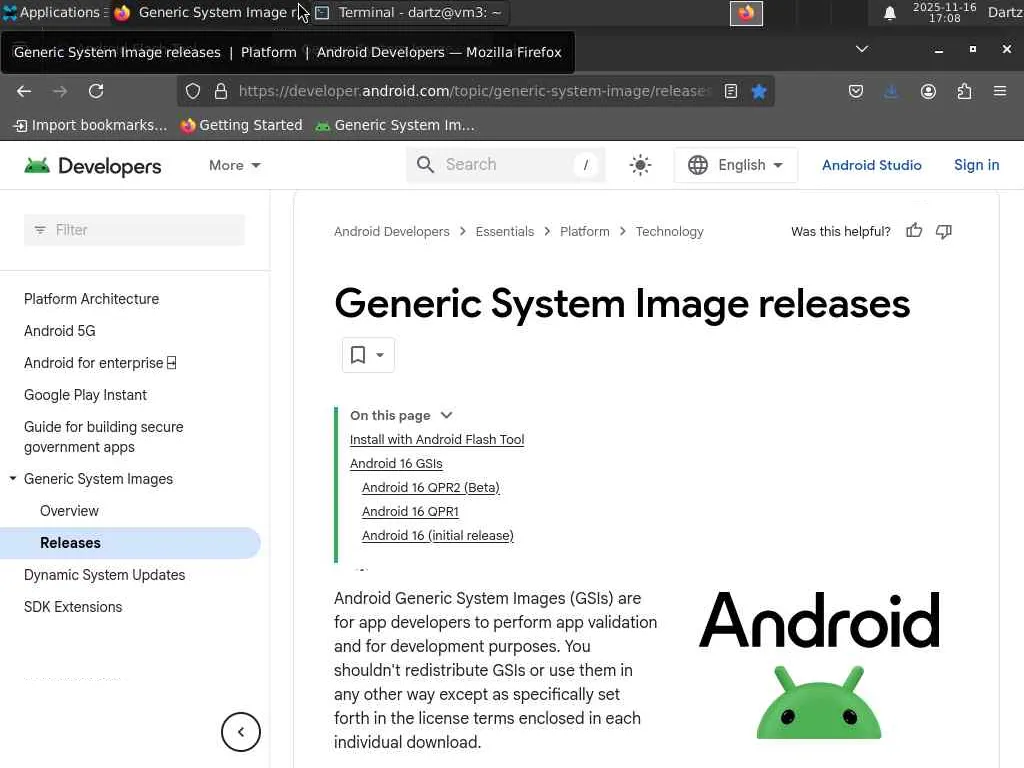Toggle the light/dark theme sun icon
Screen dimensions: 1024x768
pyautogui.click(x=640, y=165)
